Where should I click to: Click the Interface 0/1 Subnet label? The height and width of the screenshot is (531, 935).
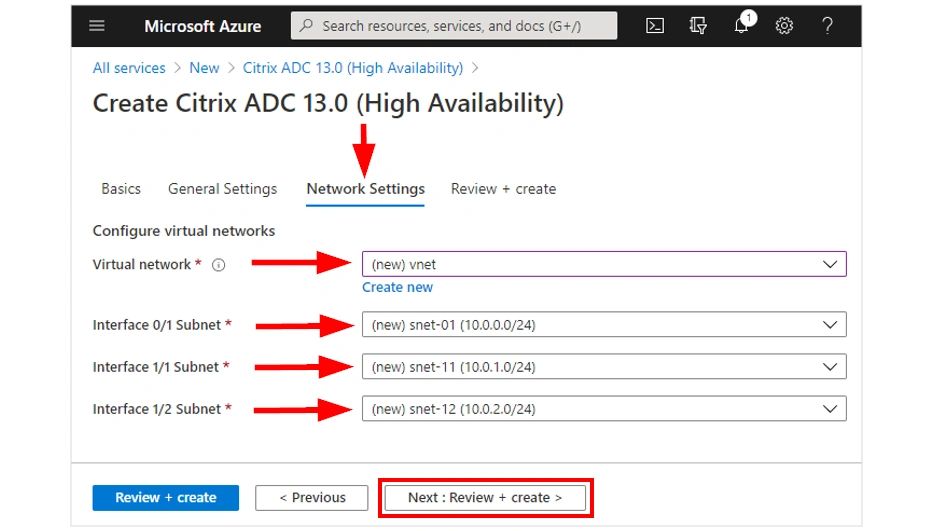click(x=157, y=325)
